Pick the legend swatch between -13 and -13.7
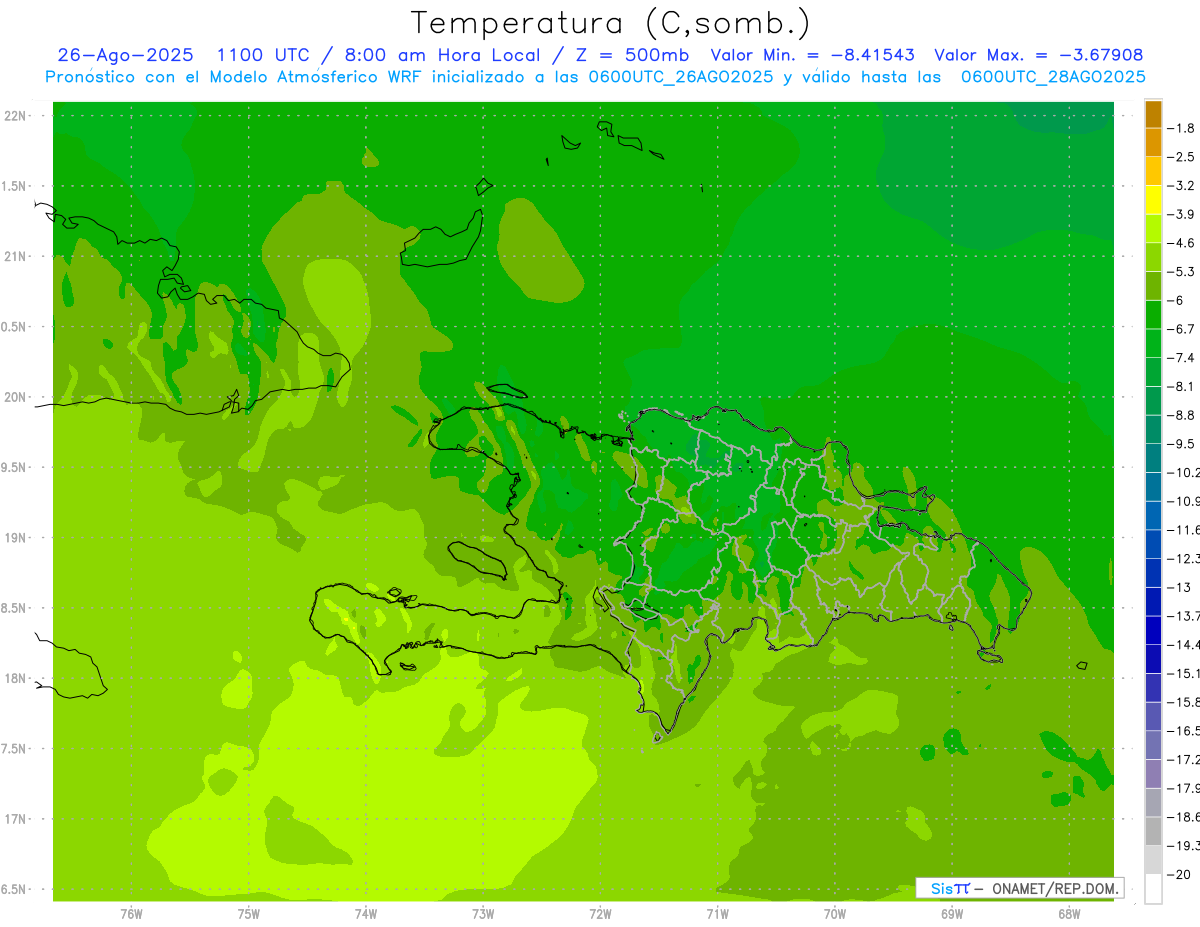Viewport: 1200px width, 927px height. click(1153, 601)
